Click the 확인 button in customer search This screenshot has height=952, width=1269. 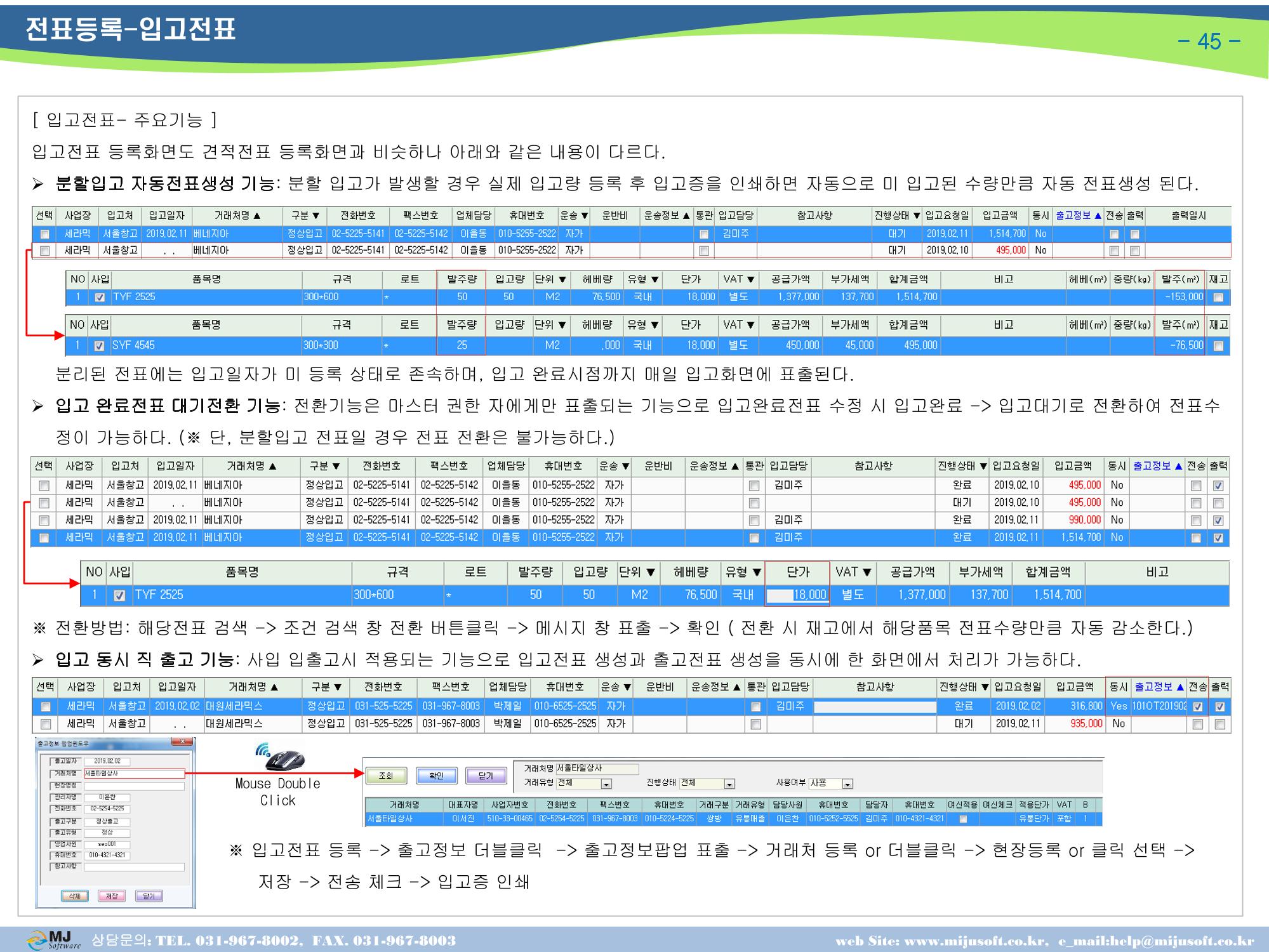[x=436, y=776]
